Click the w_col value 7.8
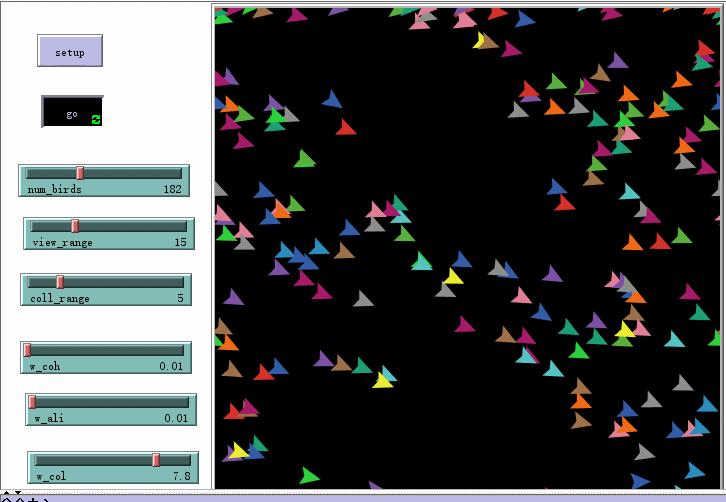 [x=182, y=476]
